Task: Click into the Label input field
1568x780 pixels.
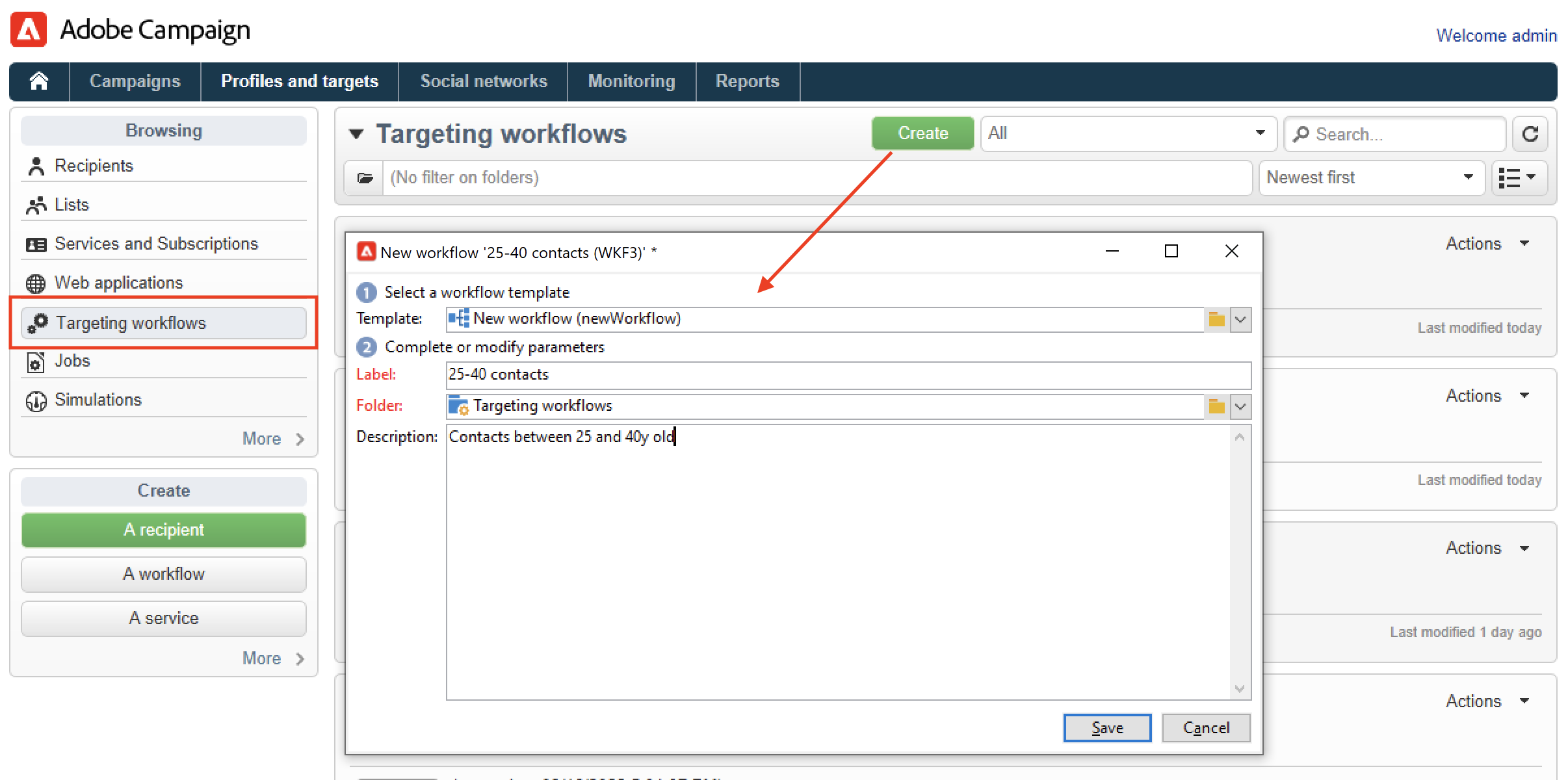Action: tap(848, 375)
